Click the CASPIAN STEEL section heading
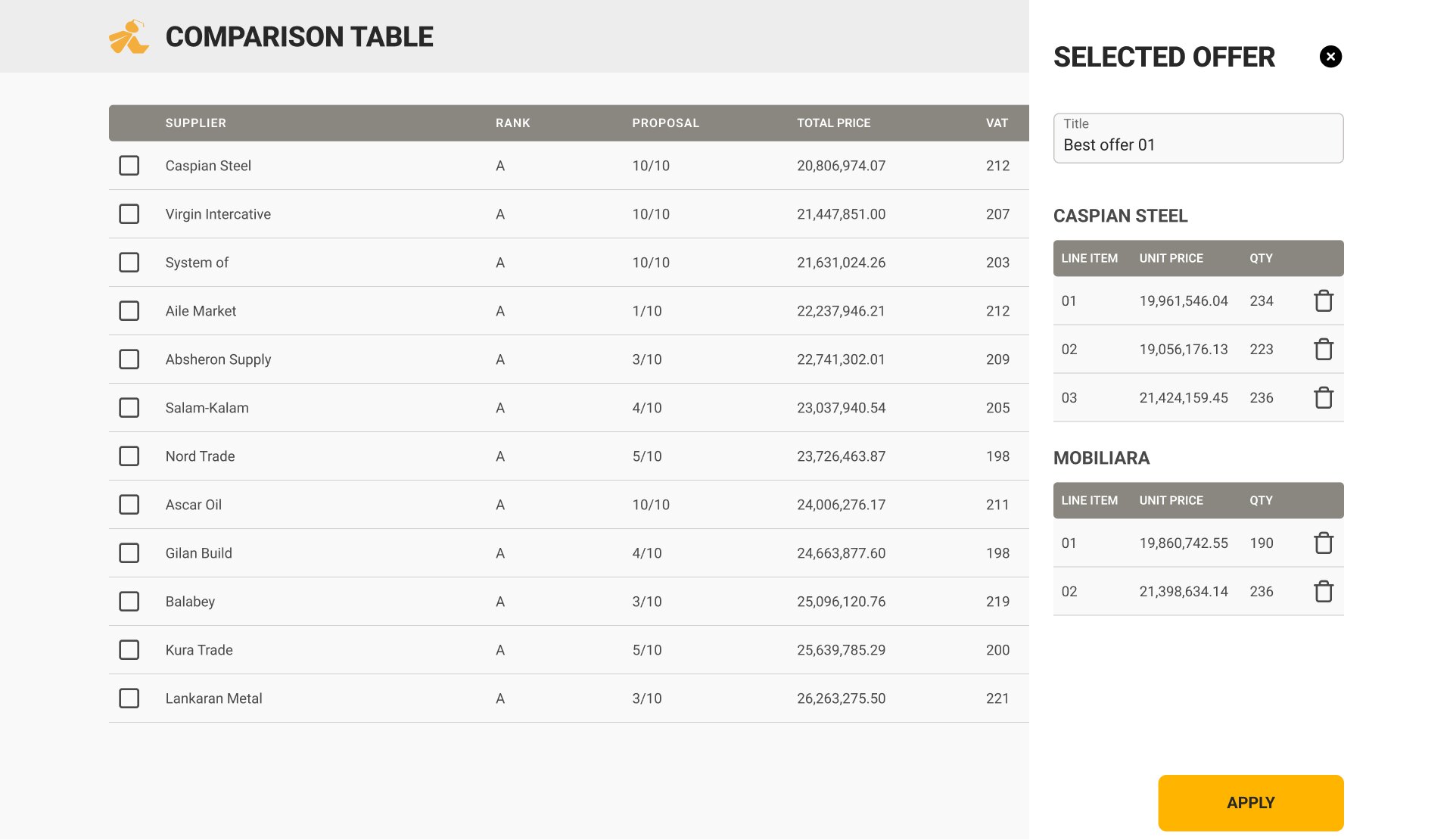The width and height of the screenshot is (1453, 840). point(1121,216)
